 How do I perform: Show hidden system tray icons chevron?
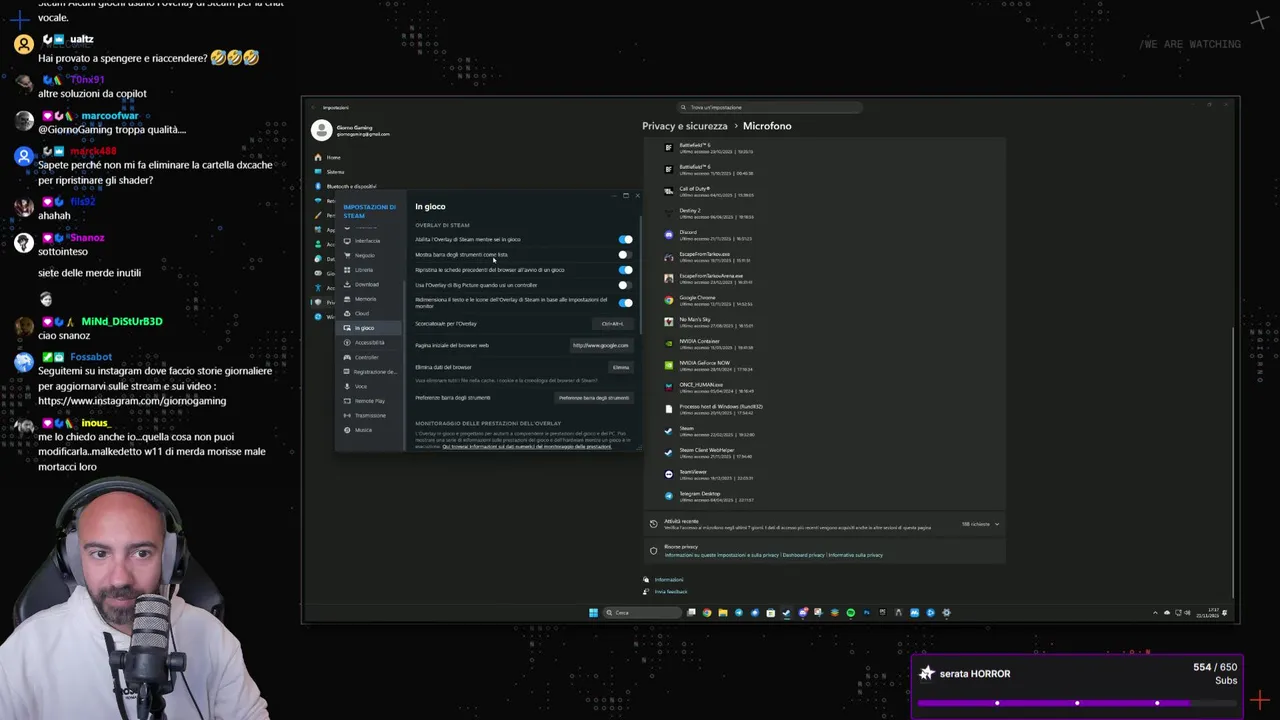tap(1155, 613)
